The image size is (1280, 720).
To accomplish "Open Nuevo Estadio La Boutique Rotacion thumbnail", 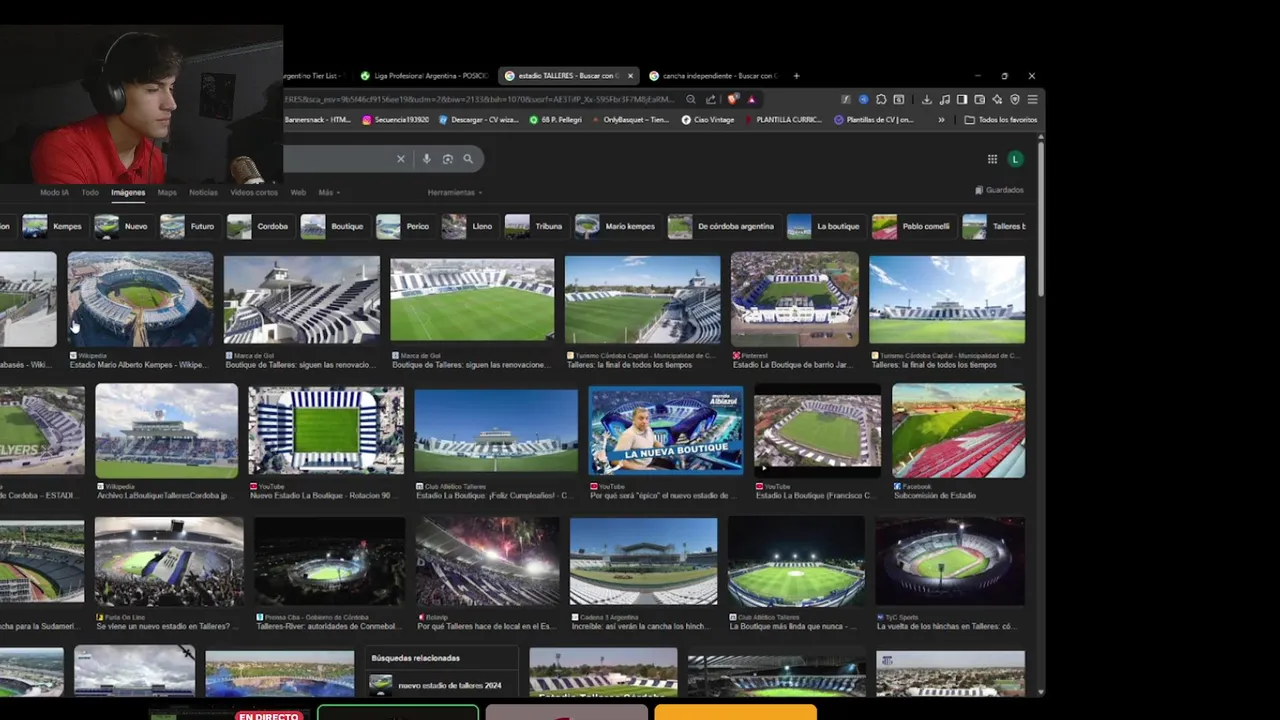I will 326,431.
